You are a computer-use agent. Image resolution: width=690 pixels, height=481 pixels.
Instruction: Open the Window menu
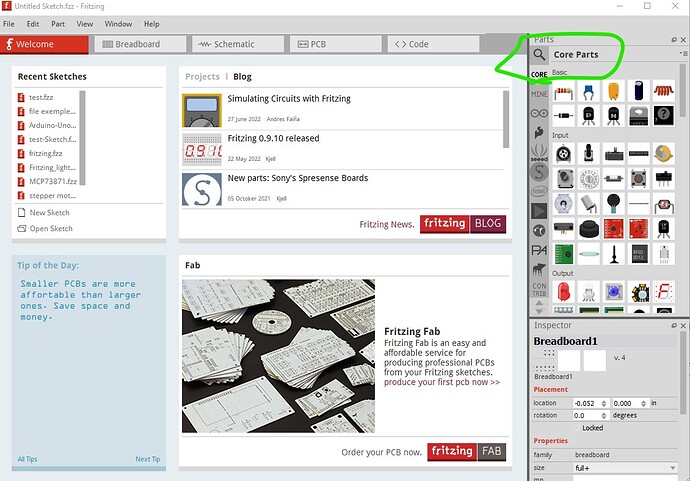[118, 24]
